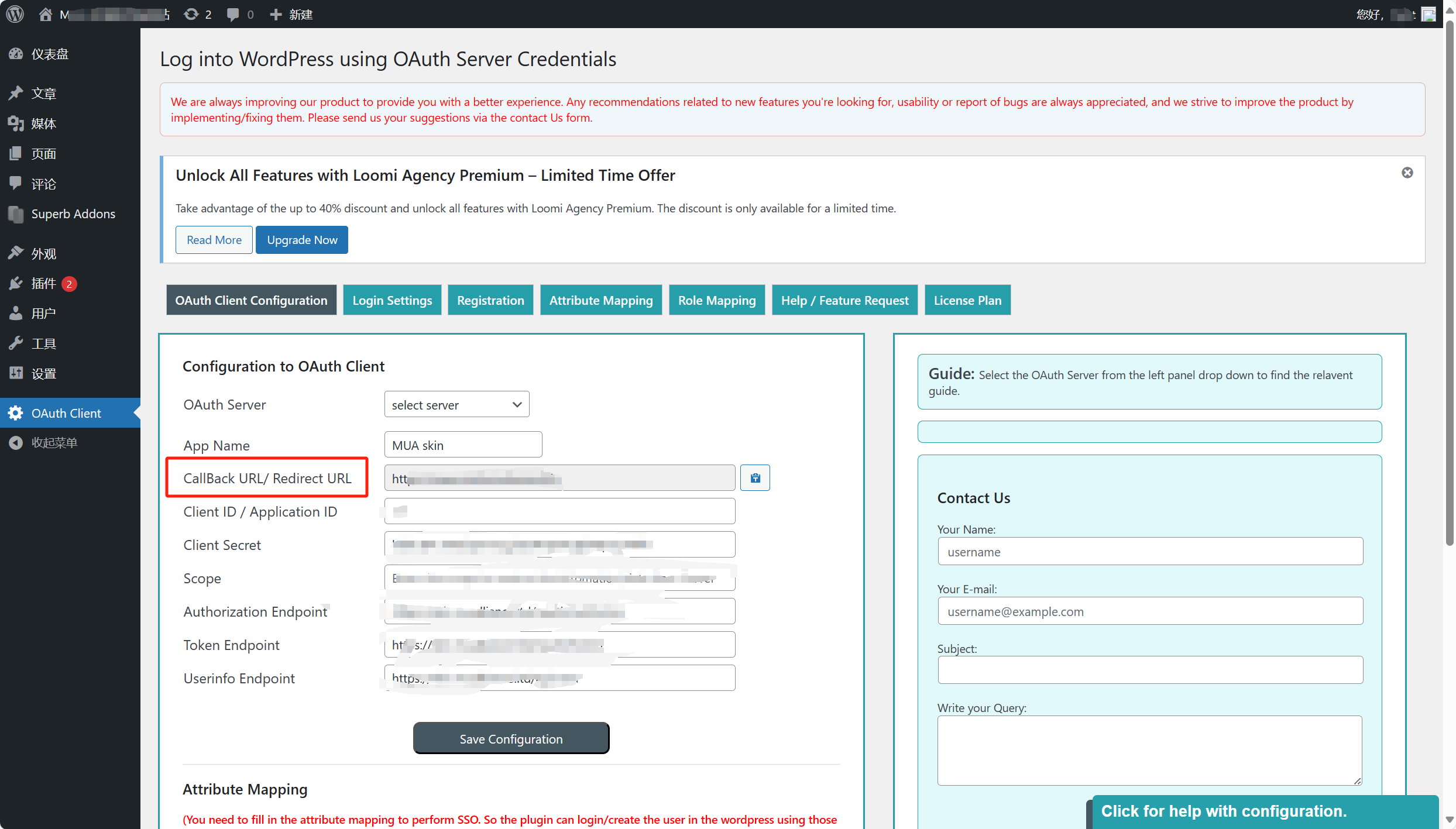
Task: Click the Save Configuration button
Action: coord(511,738)
